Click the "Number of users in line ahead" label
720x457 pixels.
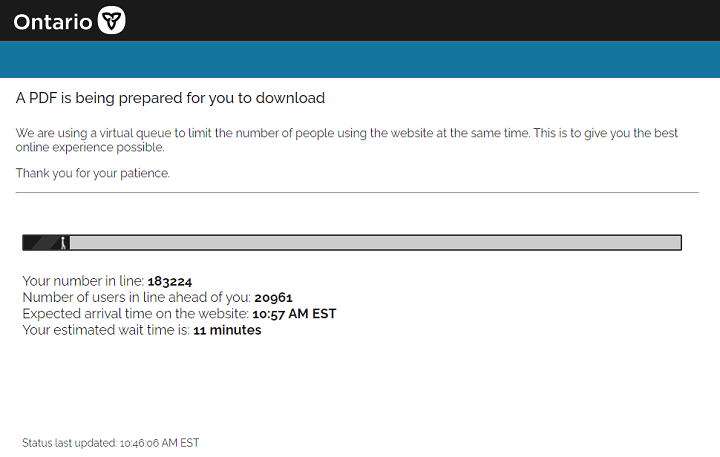[x=136, y=298]
